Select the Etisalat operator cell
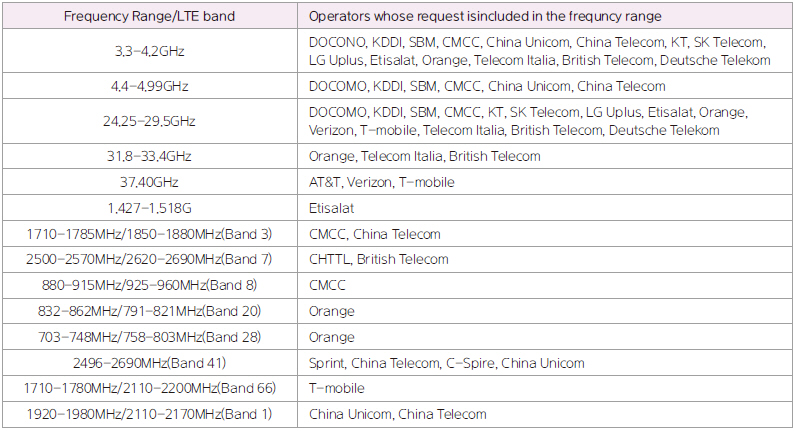Image resolution: width=795 pixels, height=431 pixels. [331, 208]
